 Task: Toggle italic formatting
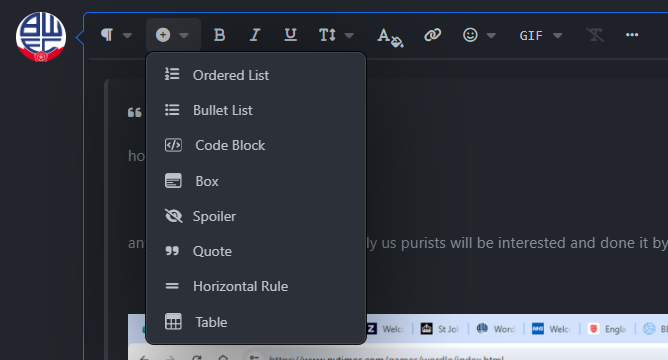tap(255, 35)
